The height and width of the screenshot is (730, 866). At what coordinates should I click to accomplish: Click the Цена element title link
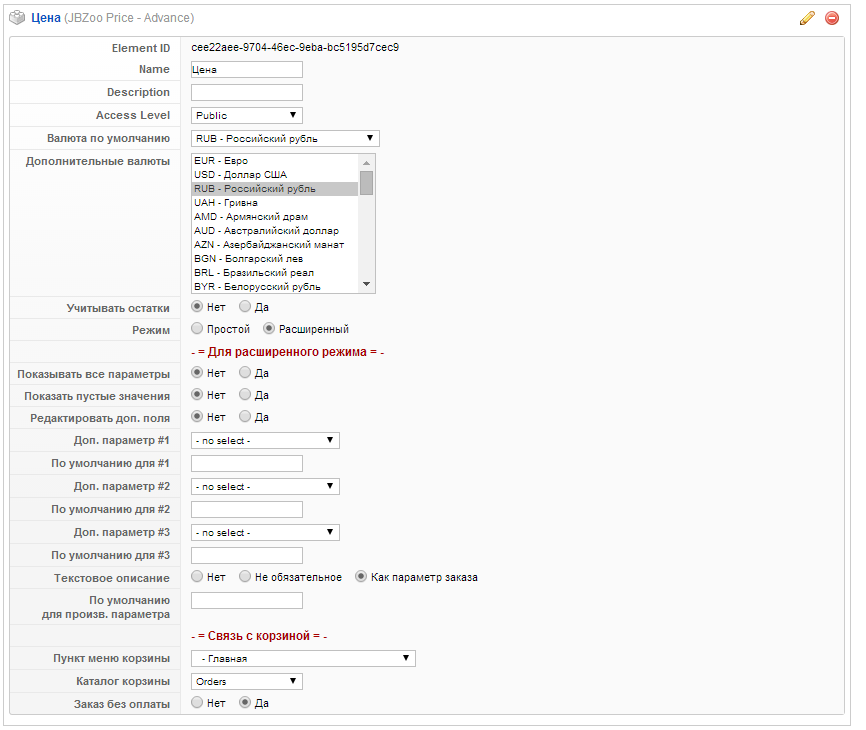[x=46, y=18]
